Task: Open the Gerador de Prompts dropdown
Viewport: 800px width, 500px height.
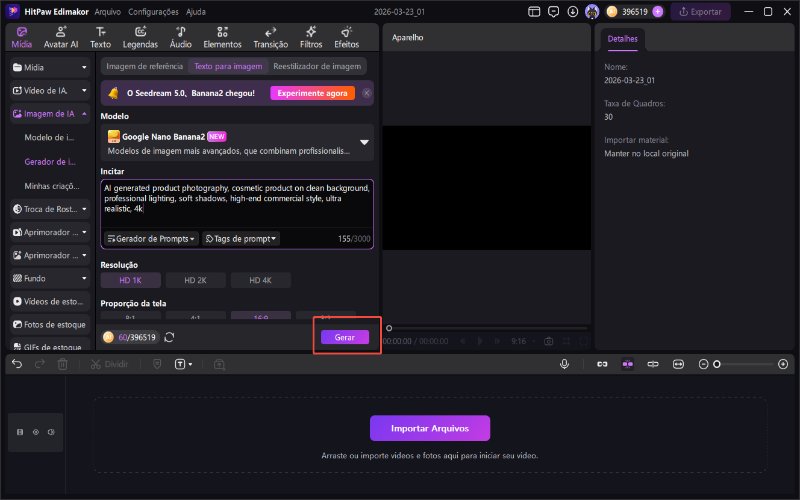Action: click(x=151, y=238)
